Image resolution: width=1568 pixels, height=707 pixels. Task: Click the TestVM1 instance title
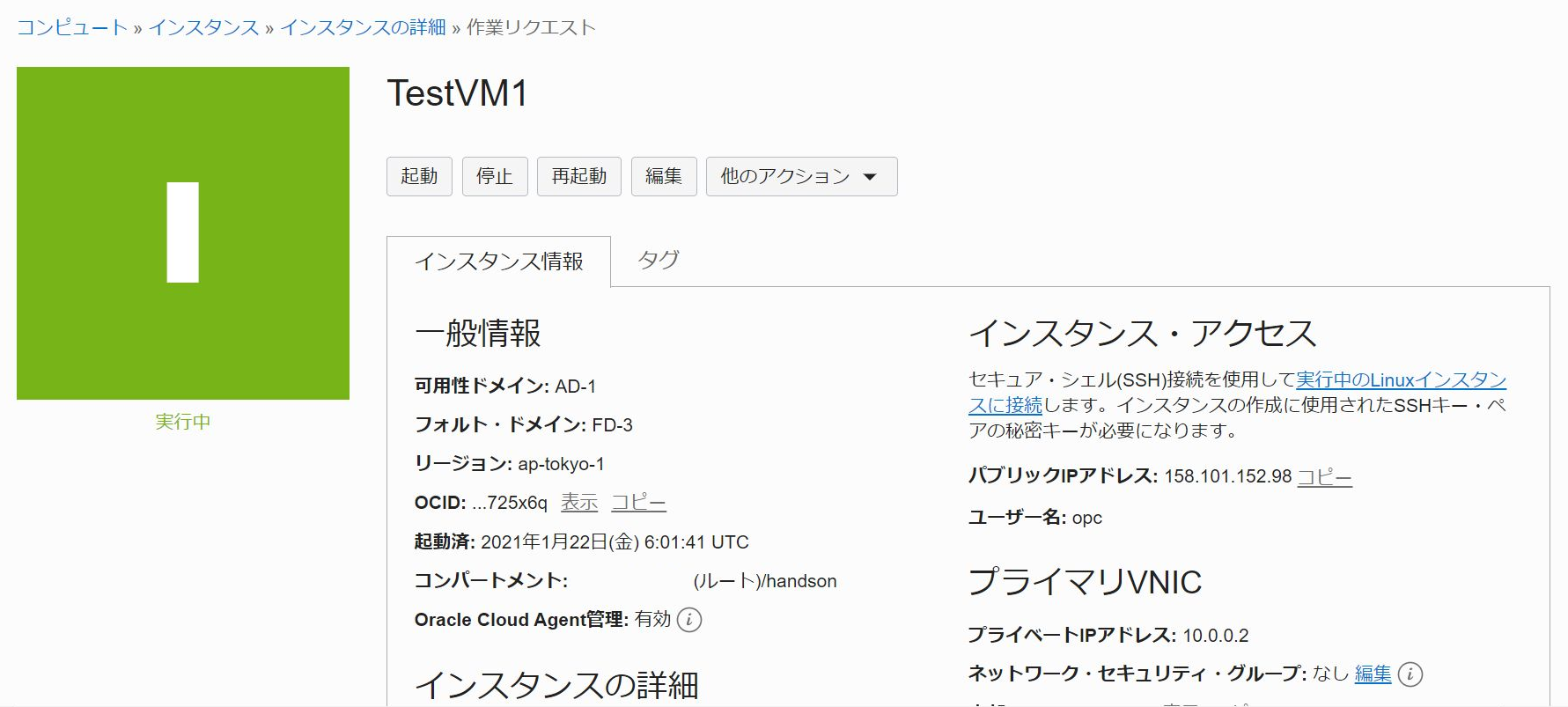(x=457, y=93)
